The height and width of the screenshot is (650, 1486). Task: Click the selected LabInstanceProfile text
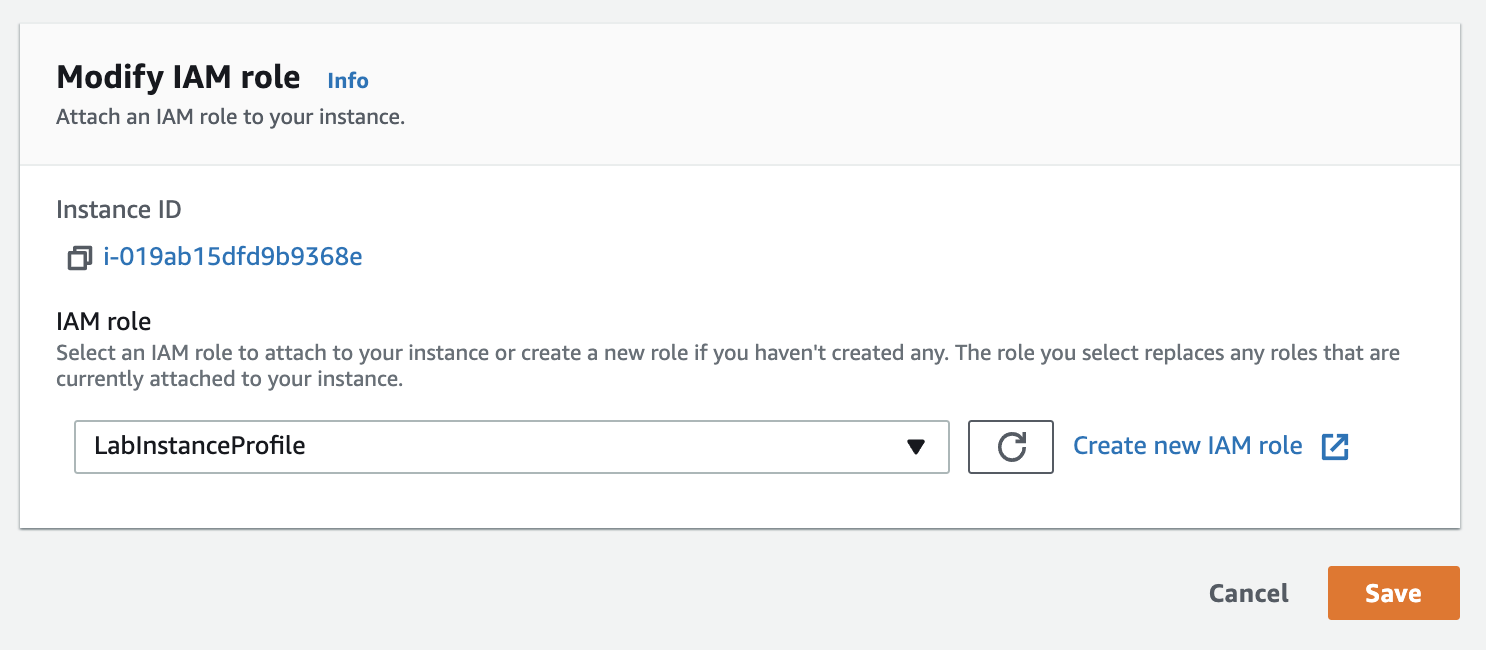pyautogui.click(x=200, y=446)
